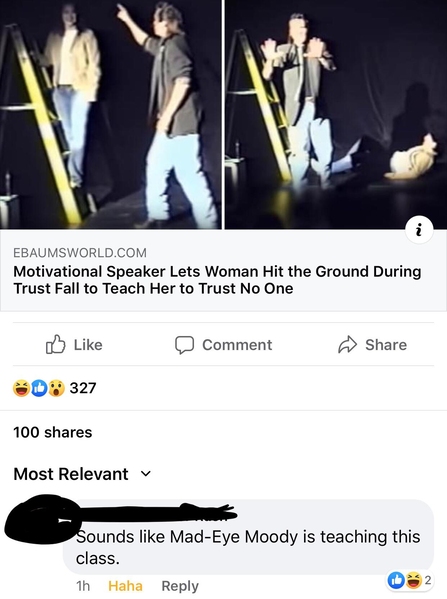The image size is (447, 599).
Task: Click the info icon on the article image
Action: [419, 230]
